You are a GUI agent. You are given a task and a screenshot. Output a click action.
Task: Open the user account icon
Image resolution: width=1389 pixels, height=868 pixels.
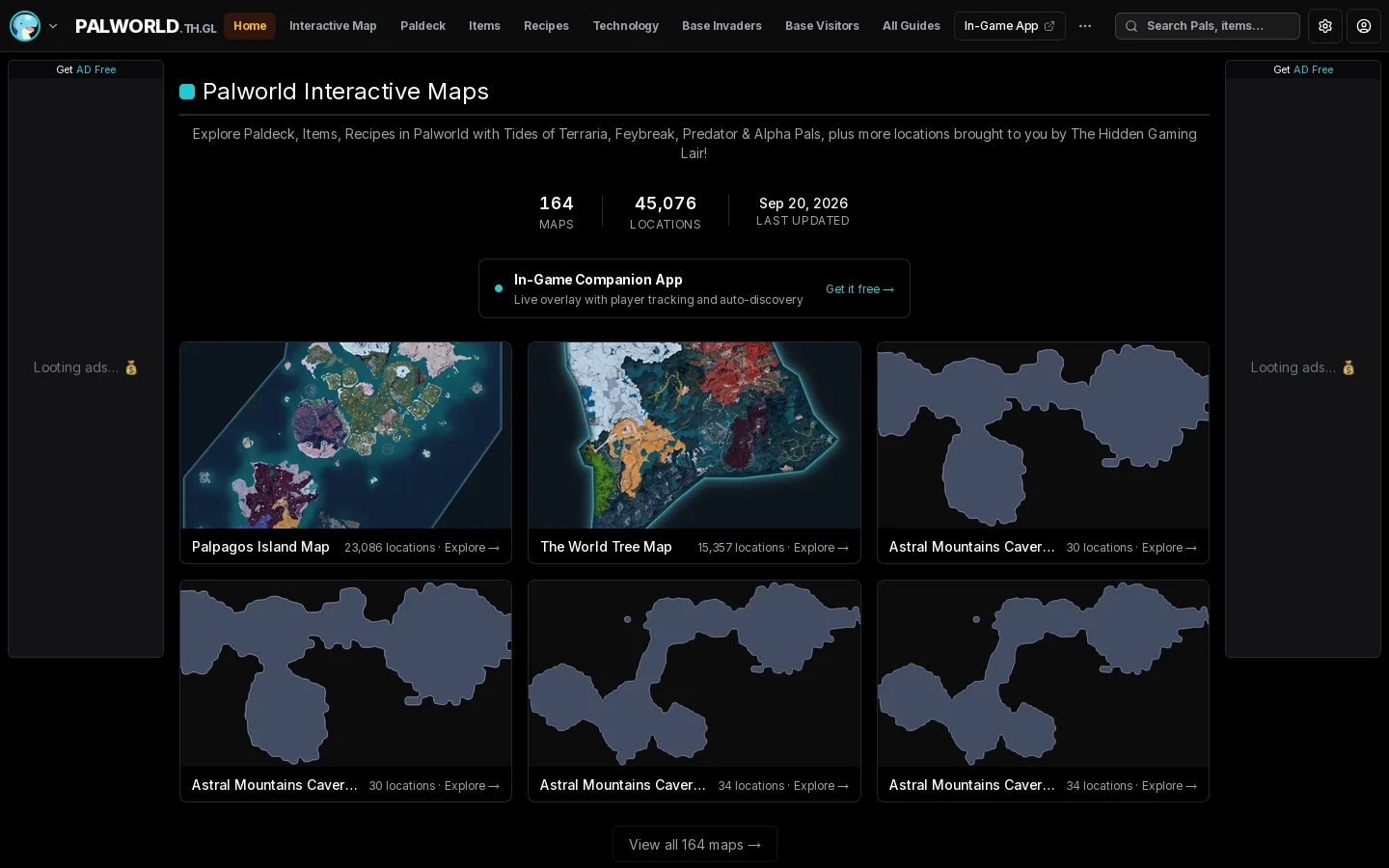pyautogui.click(x=1364, y=26)
